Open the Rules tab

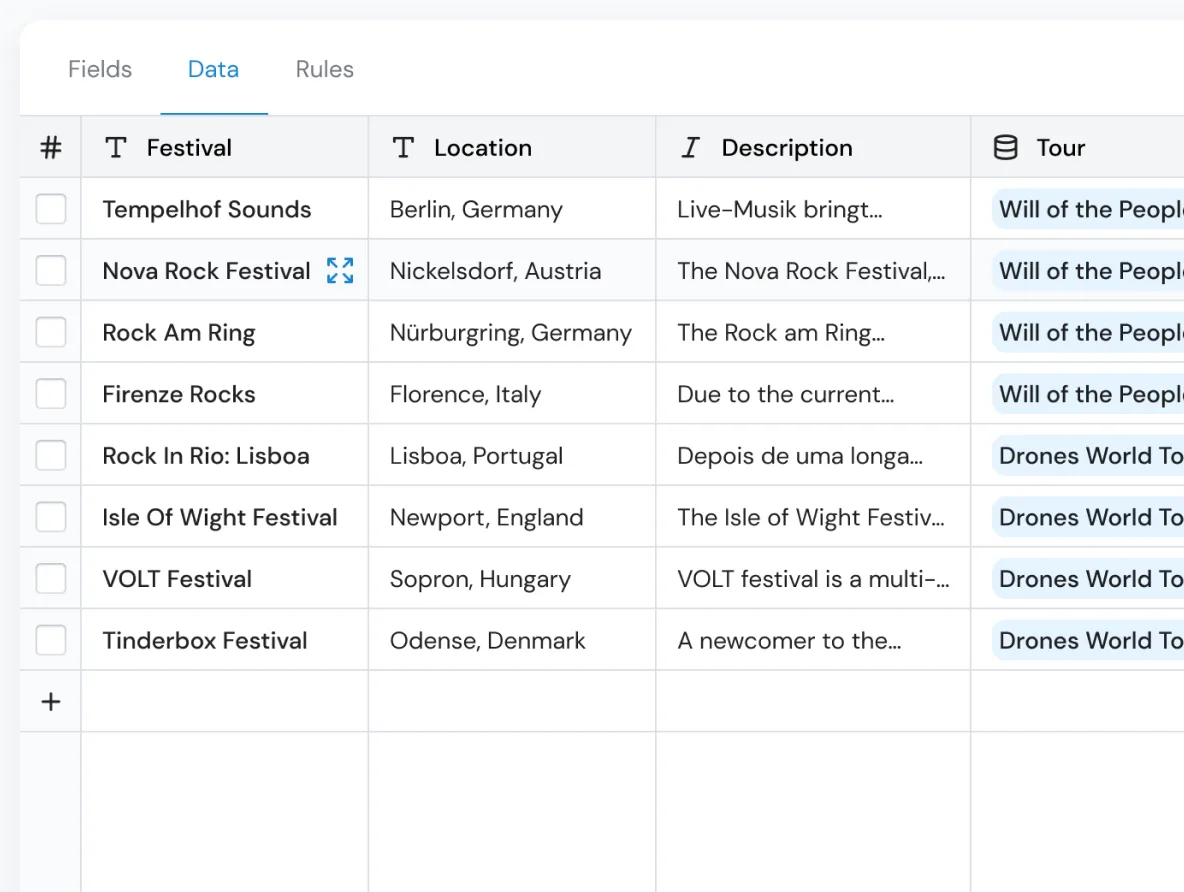(324, 69)
